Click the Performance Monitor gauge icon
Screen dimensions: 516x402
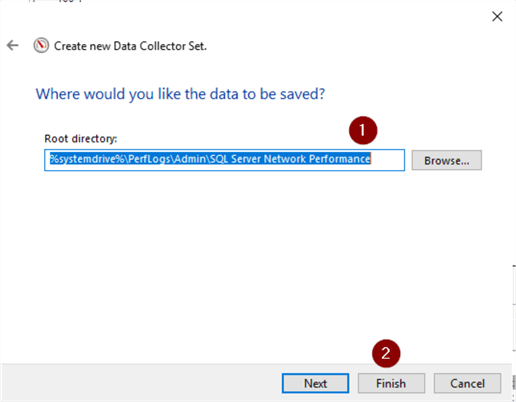(x=41, y=45)
